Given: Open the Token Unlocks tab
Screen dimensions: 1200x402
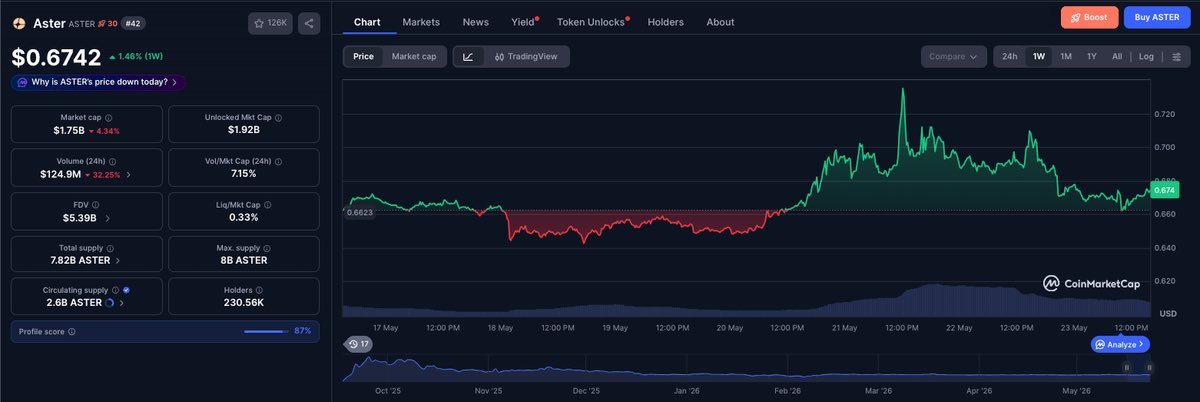Looking at the screenshot, I should tap(591, 22).
